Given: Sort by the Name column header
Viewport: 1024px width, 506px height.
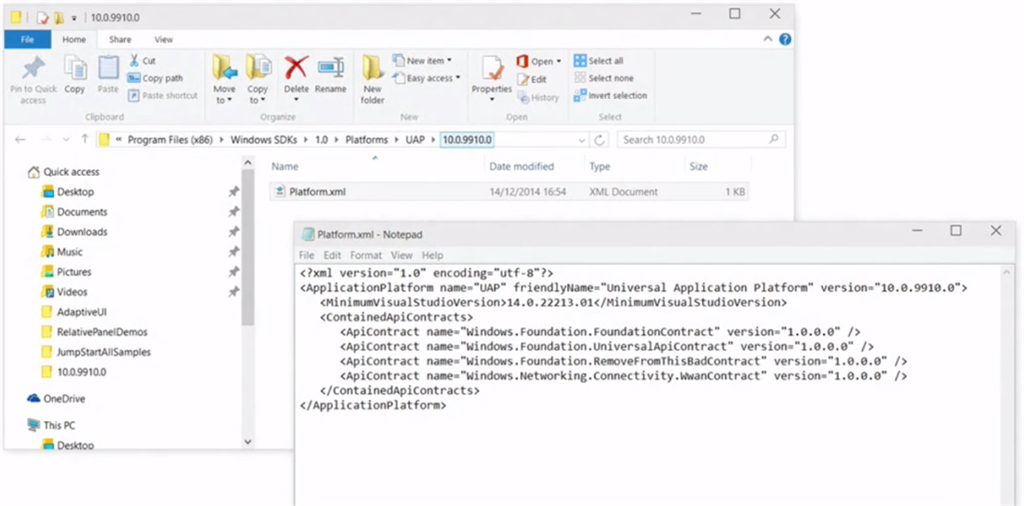Looking at the screenshot, I should click(285, 166).
